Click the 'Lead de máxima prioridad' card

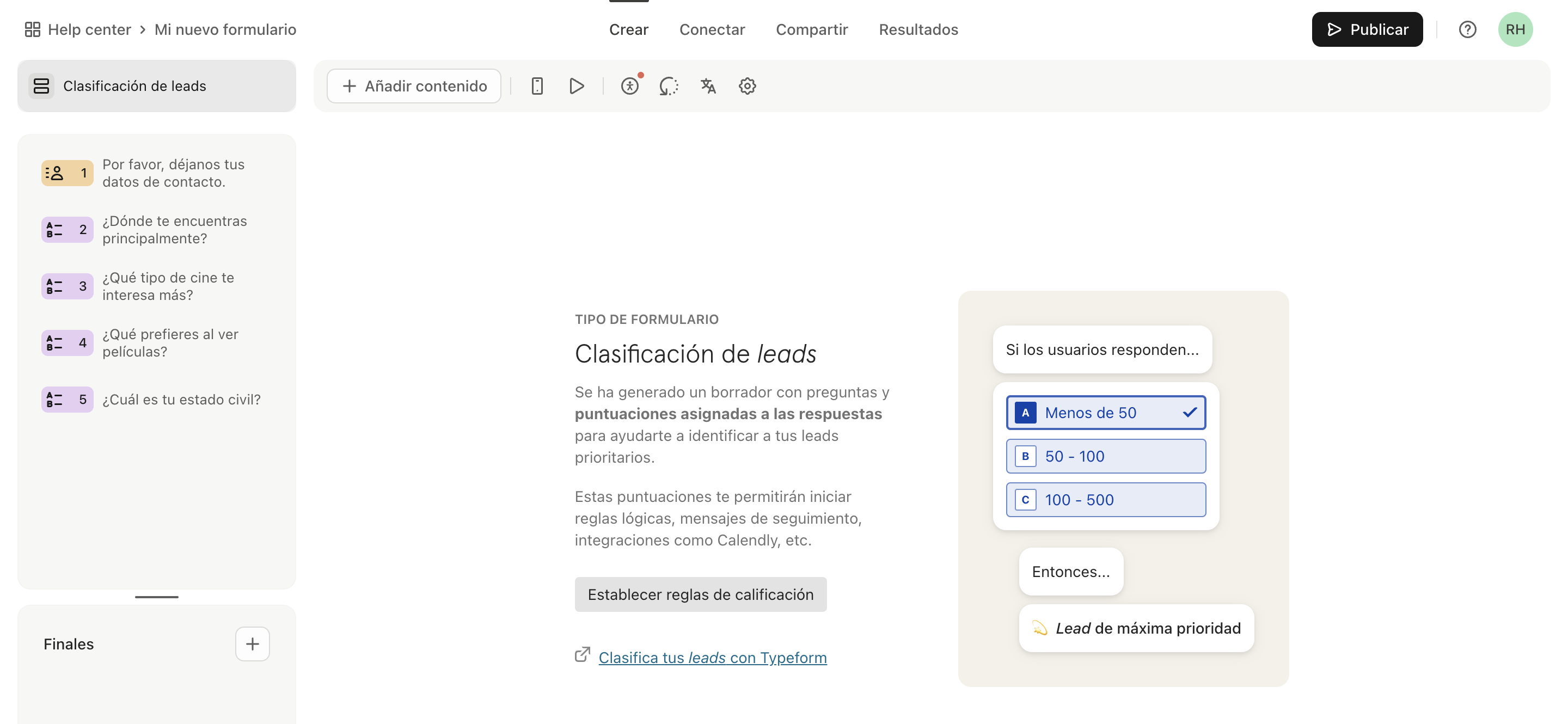1136,628
